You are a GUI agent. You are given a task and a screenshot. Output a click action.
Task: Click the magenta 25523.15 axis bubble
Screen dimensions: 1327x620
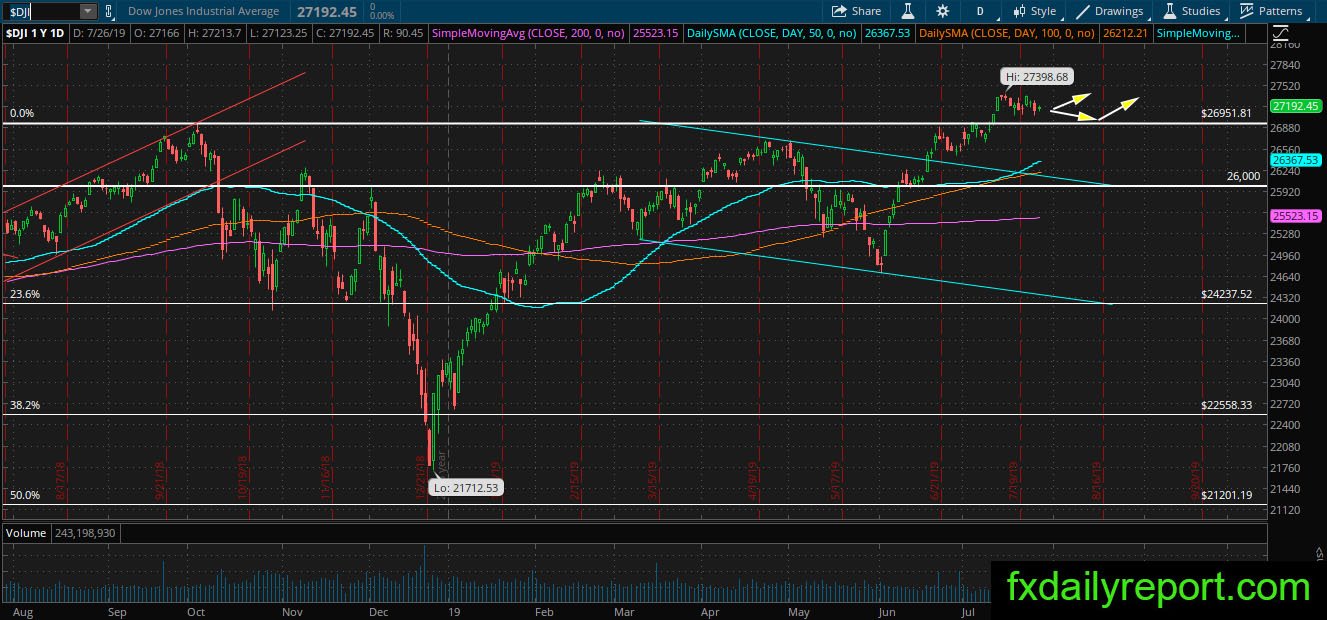pyautogui.click(x=1295, y=215)
